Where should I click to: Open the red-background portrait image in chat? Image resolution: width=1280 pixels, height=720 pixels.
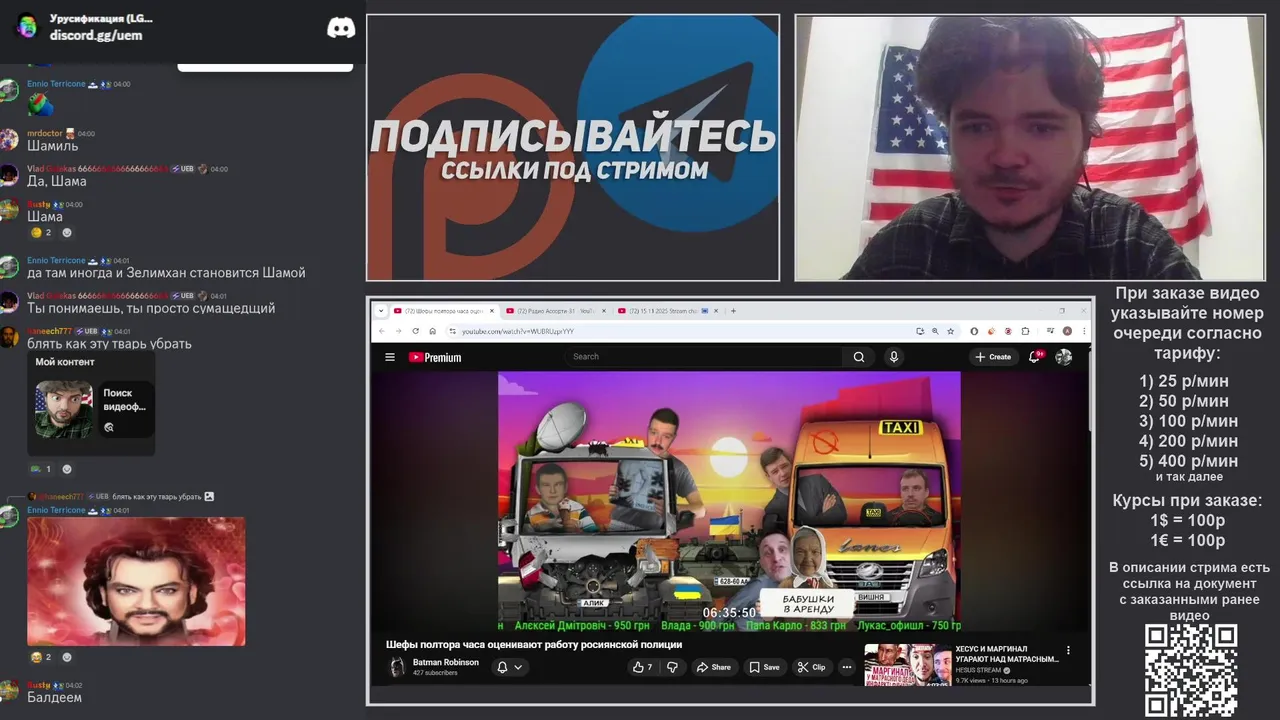coord(136,581)
